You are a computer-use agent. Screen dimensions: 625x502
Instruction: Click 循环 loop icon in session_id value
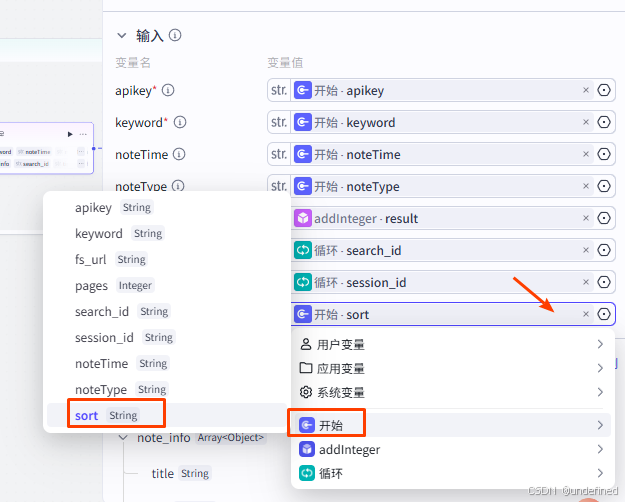coord(303,282)
